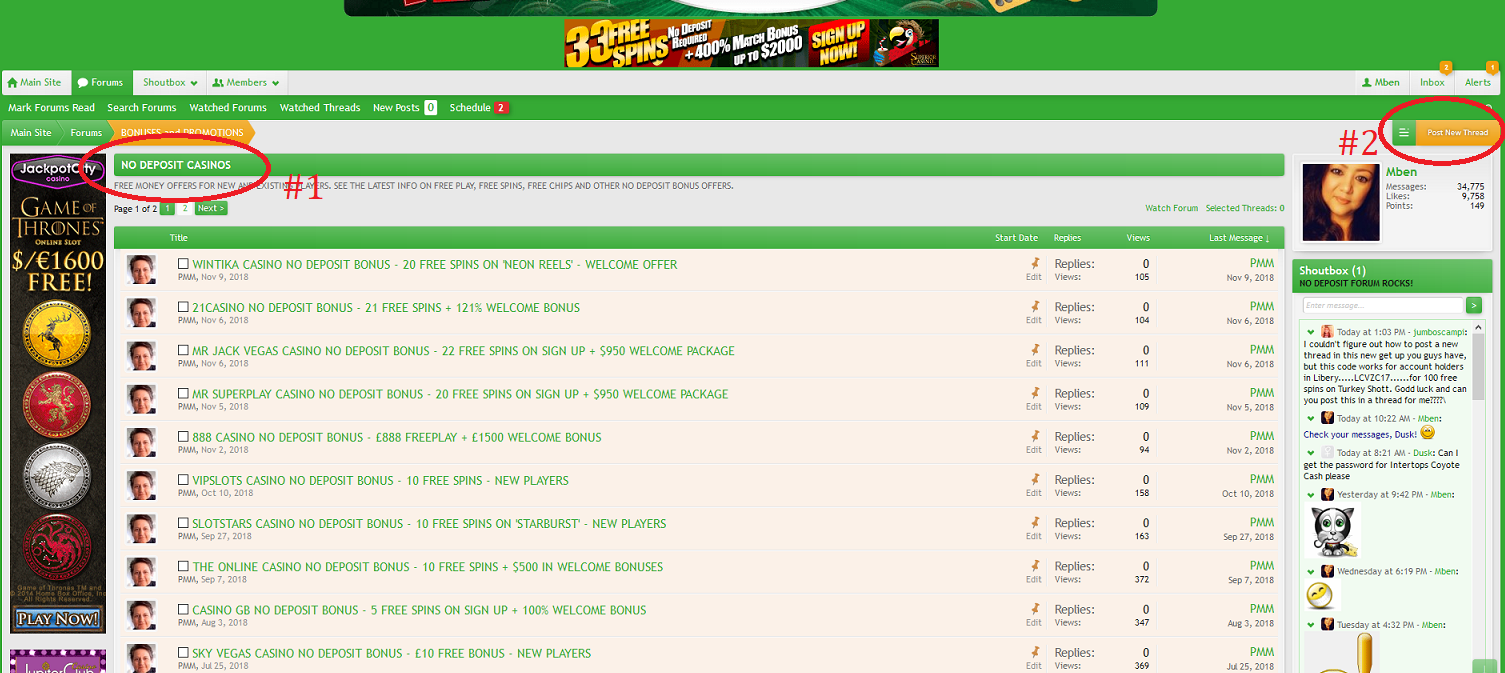Click the smiley emoticon after 'Check your messages, Dusk!'

click(x=1427, y=433)
